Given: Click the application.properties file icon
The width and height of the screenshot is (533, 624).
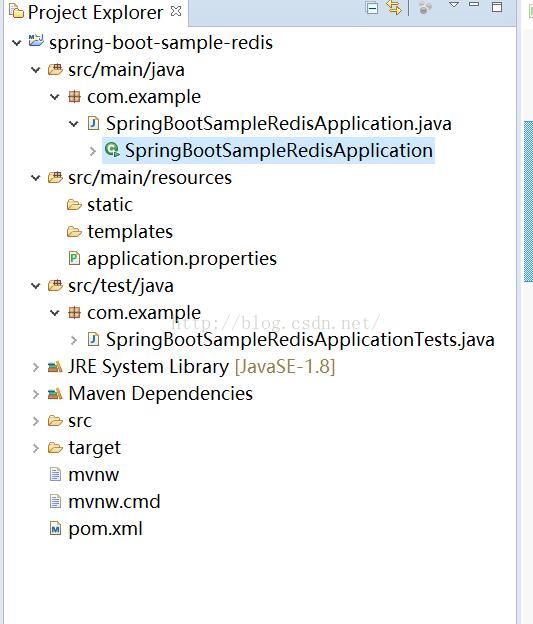Looking at the screenshot, I should point(74,258).
